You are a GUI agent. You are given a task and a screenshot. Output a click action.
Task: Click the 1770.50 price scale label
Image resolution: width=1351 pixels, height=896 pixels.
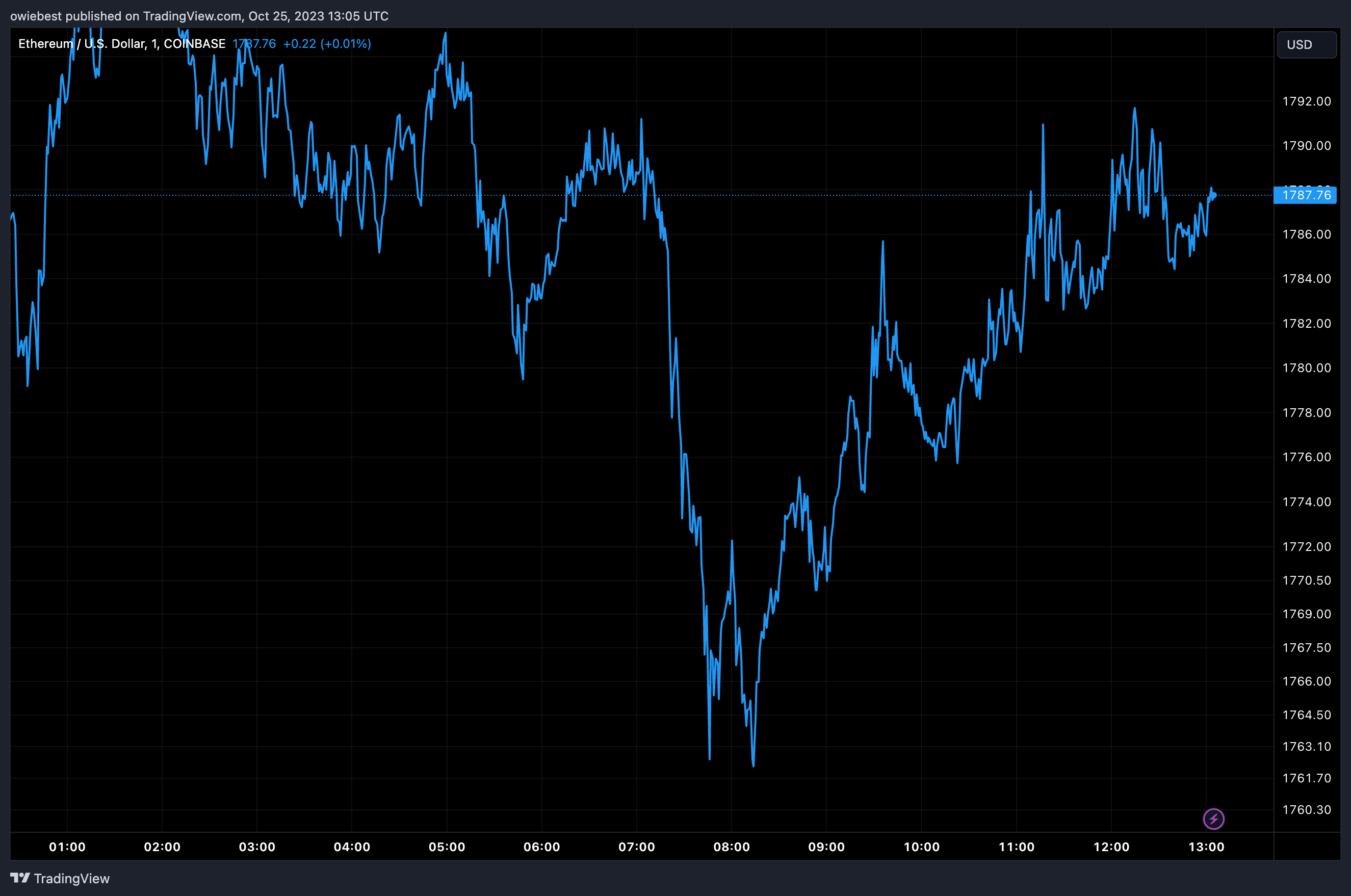1307,581
